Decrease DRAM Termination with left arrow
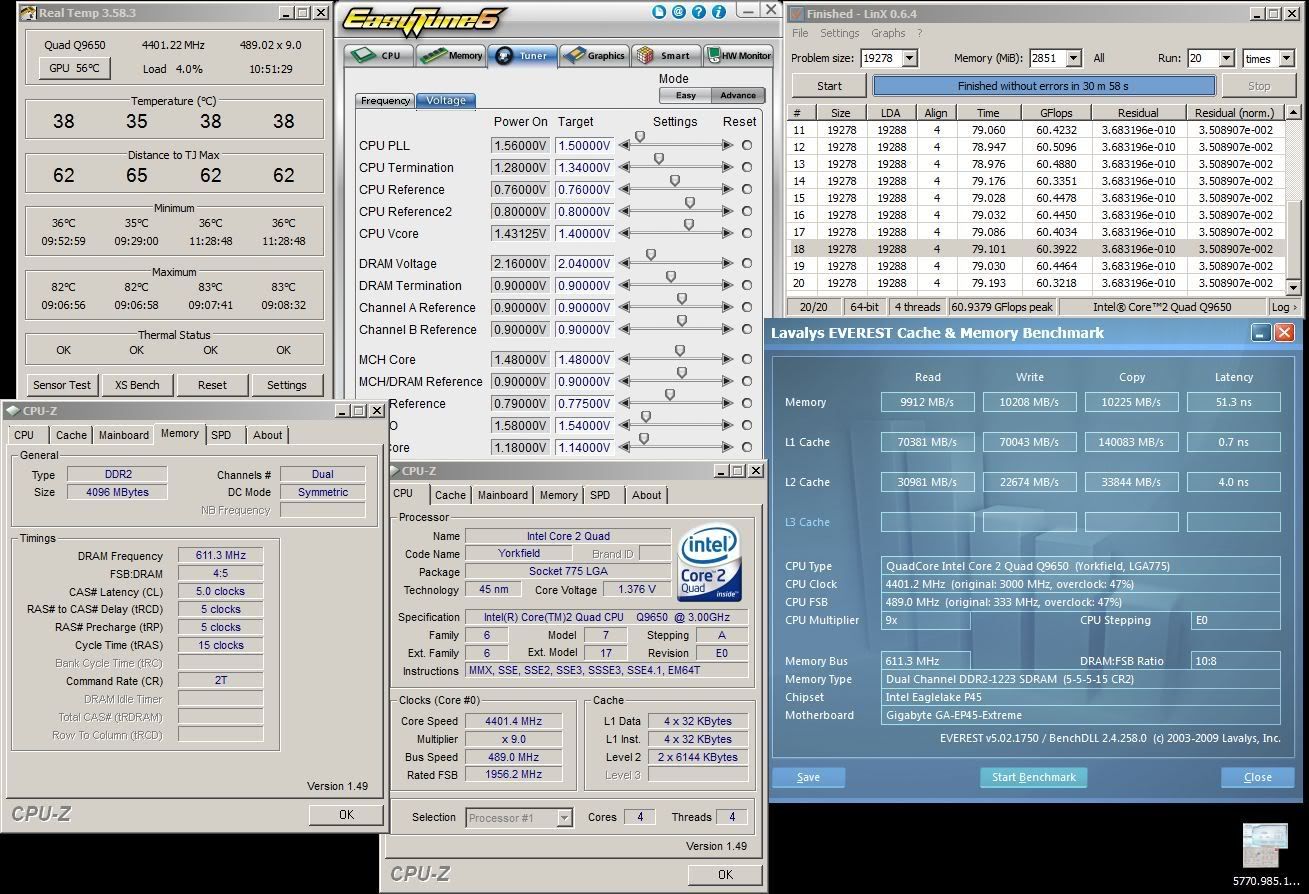 click(625, 286)
